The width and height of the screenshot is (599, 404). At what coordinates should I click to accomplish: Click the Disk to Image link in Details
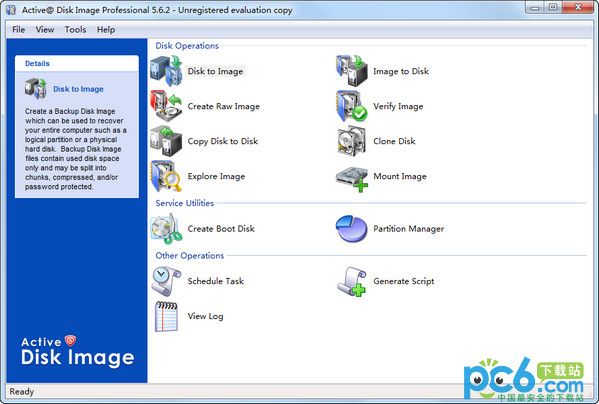click(78, 89)
